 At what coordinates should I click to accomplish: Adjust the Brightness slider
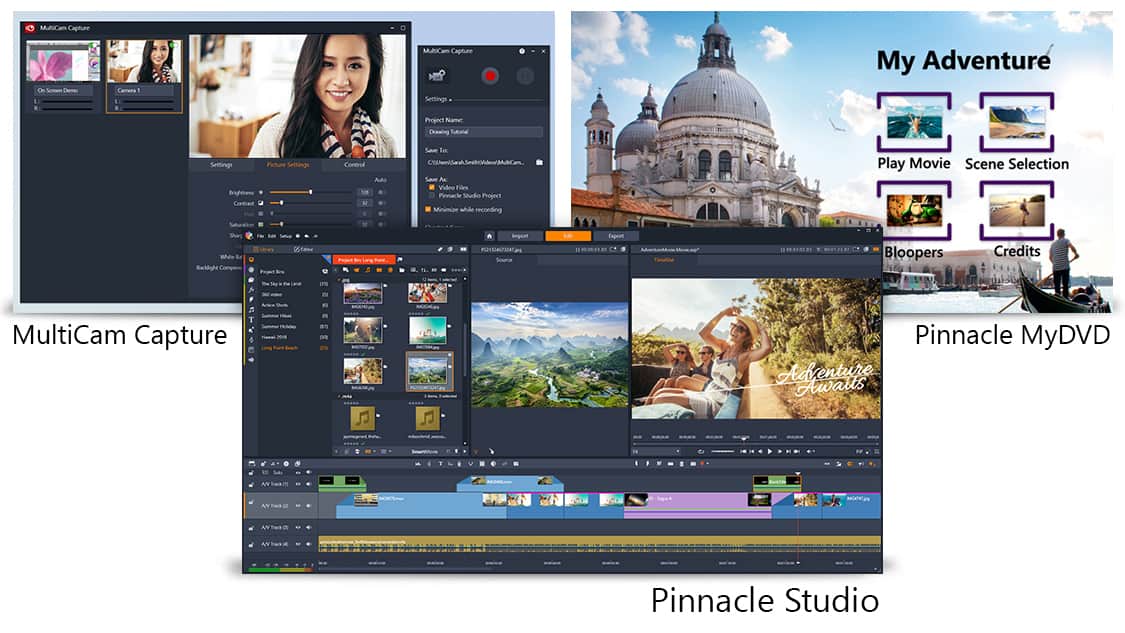[311, 192]
